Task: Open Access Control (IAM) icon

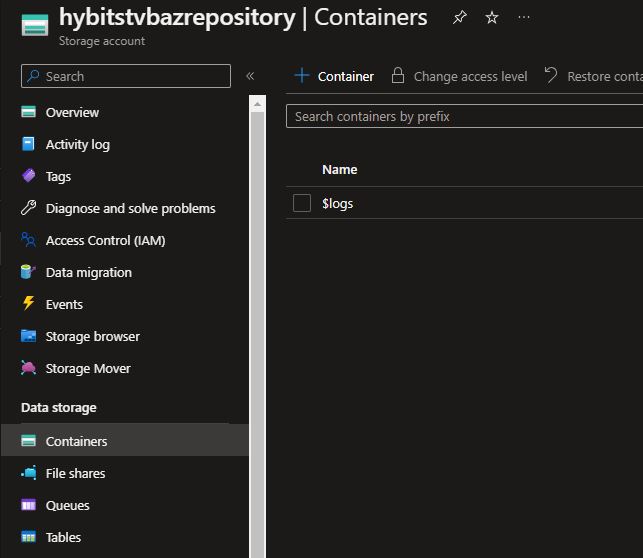Action: [x=28, y=240]
